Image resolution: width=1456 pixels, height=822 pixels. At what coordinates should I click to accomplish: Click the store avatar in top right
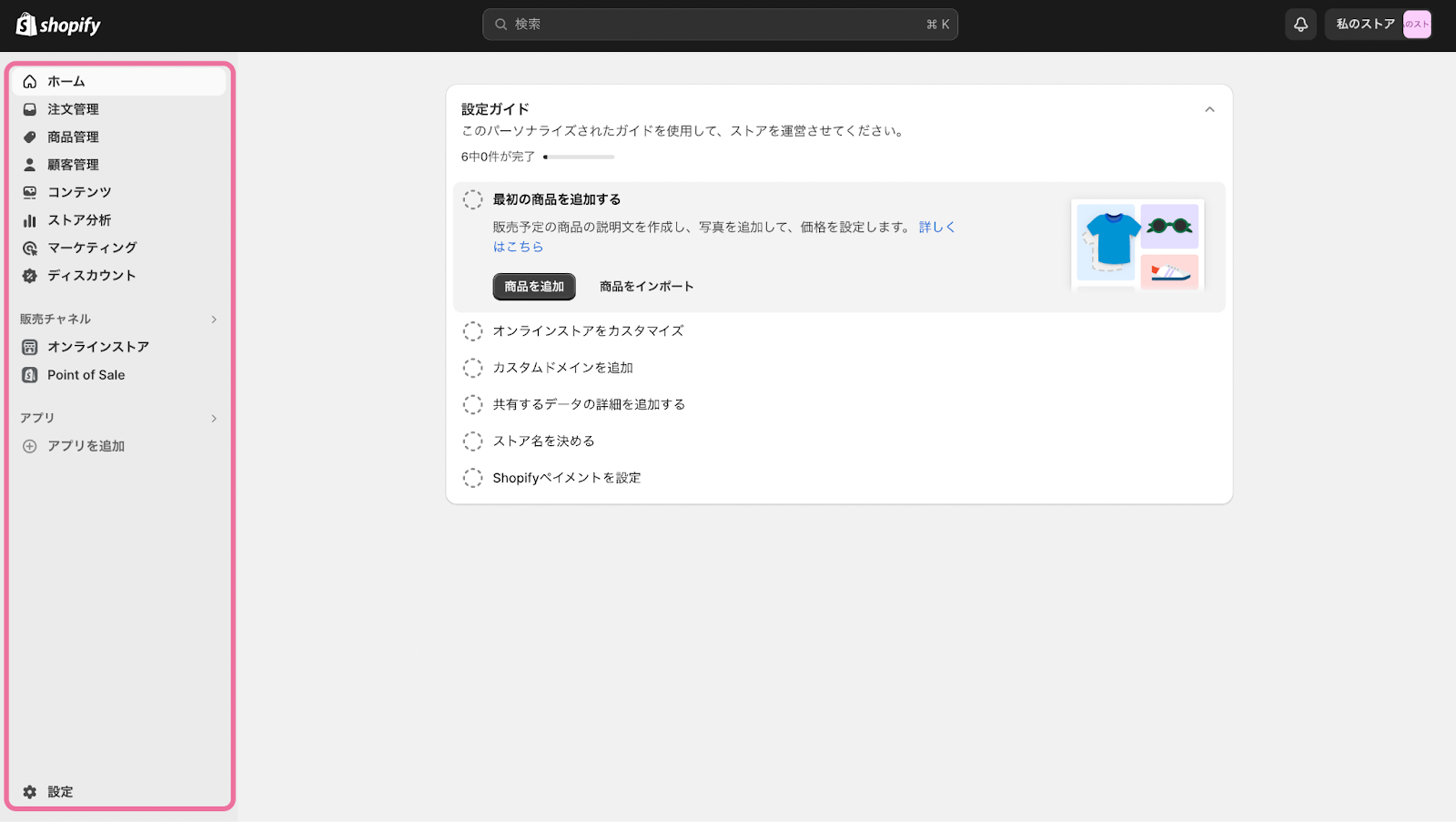point(1417,25)
